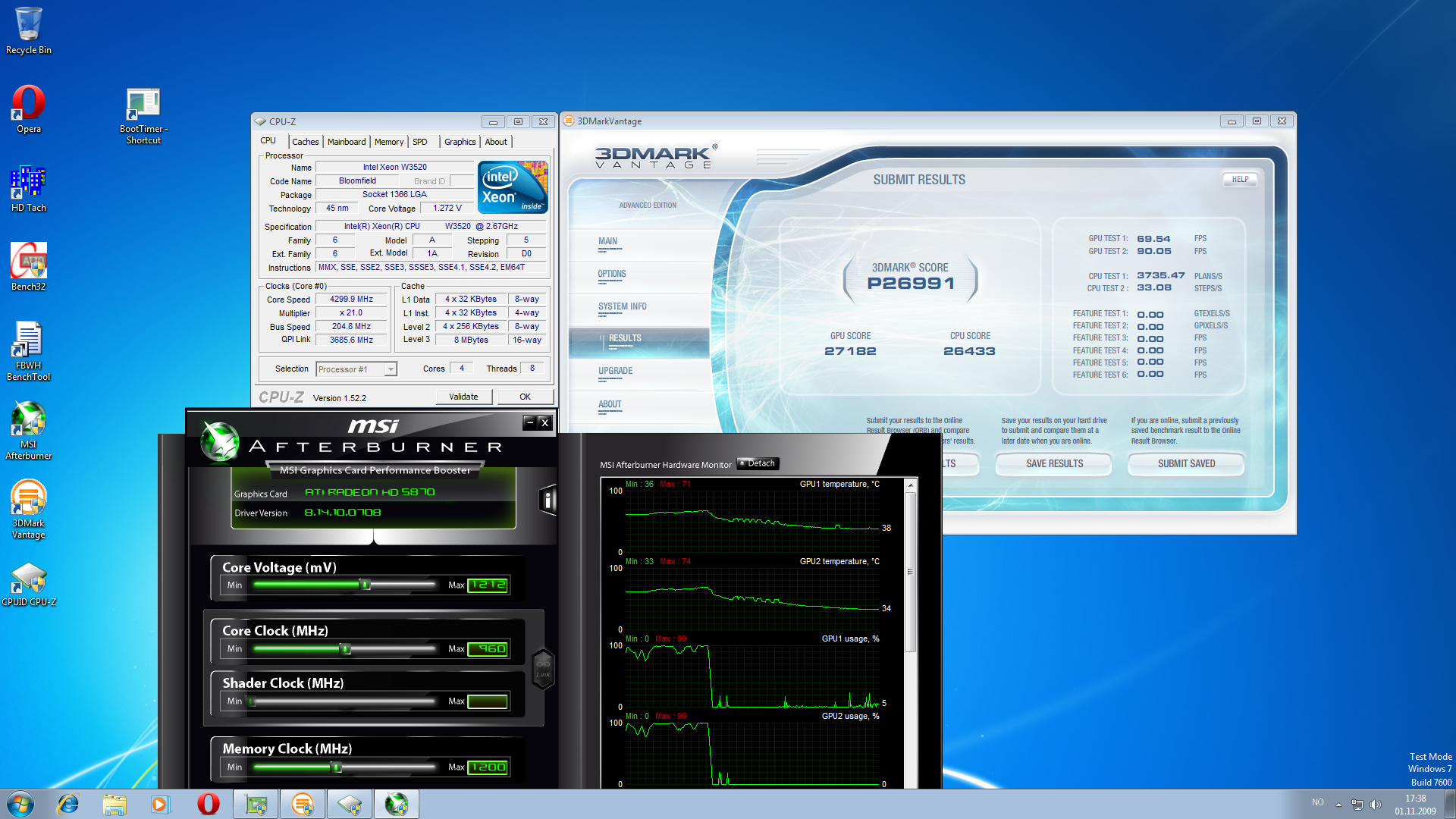1456x819 pixels.
Task: Click the OK button in CPU-Z
Action: [x=525, y=397]
